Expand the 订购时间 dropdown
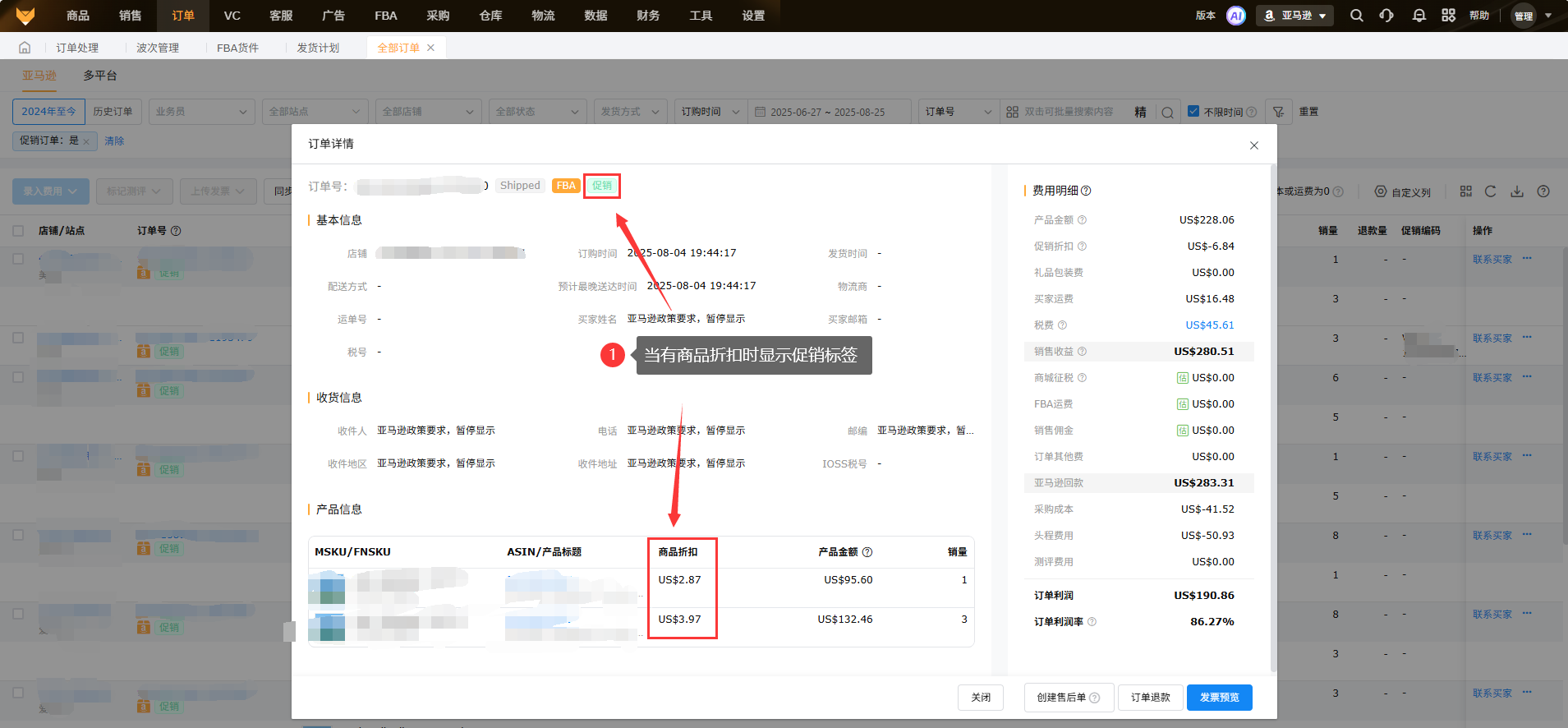 (x=710, y=112)
